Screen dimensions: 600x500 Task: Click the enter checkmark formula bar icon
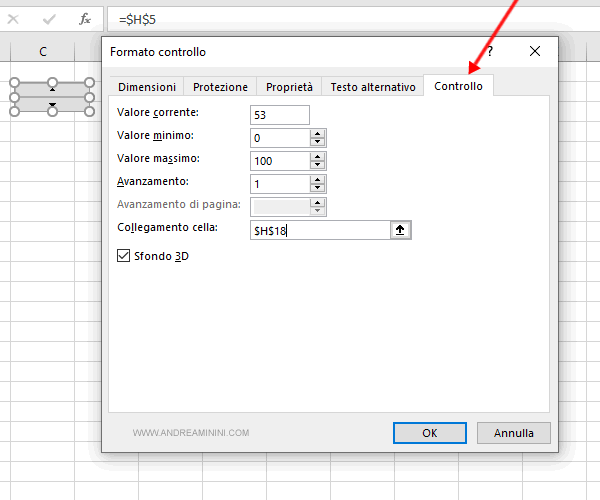click(x=48, y=18)
